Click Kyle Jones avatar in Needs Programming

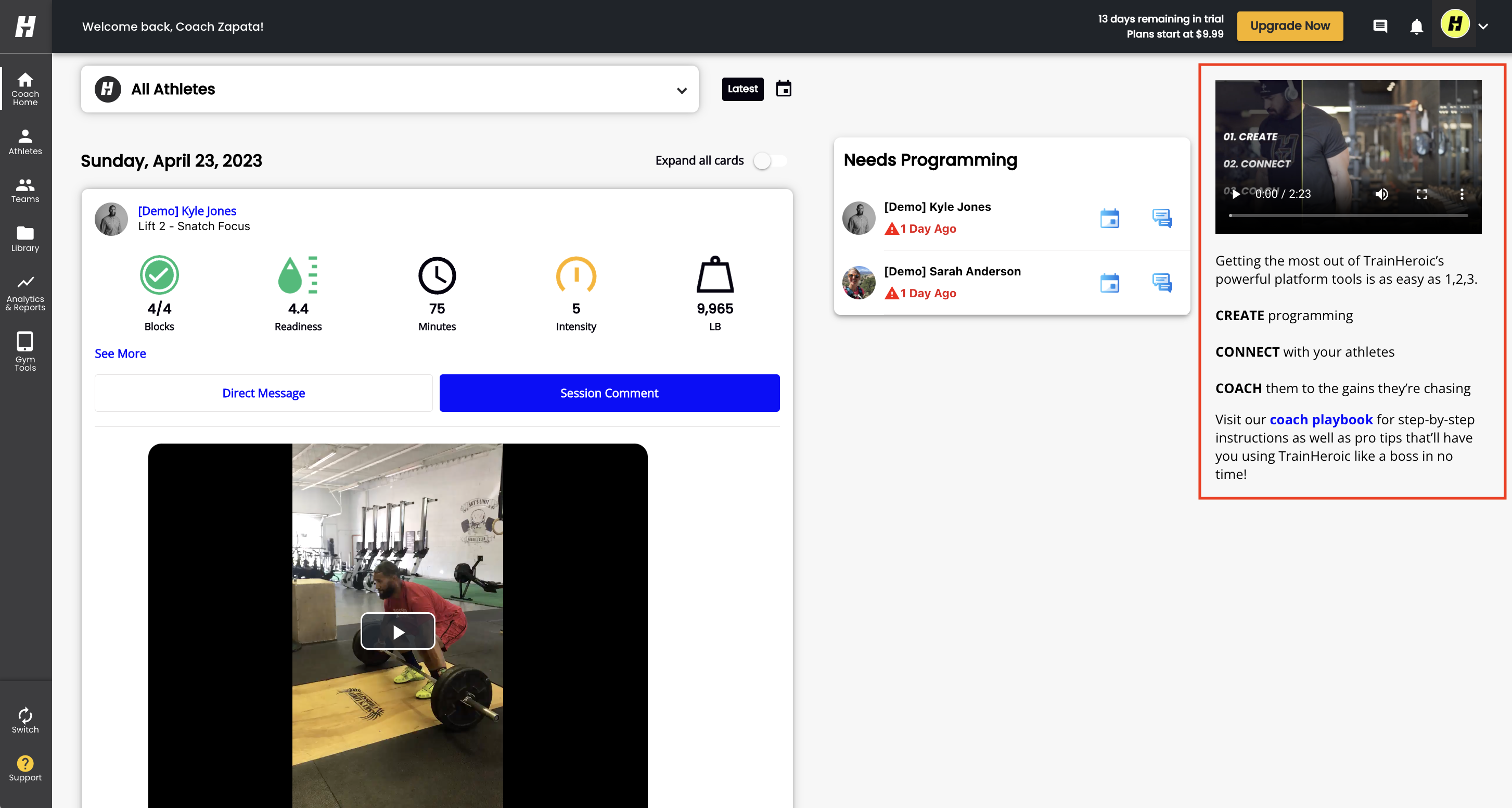pos(858,218)
